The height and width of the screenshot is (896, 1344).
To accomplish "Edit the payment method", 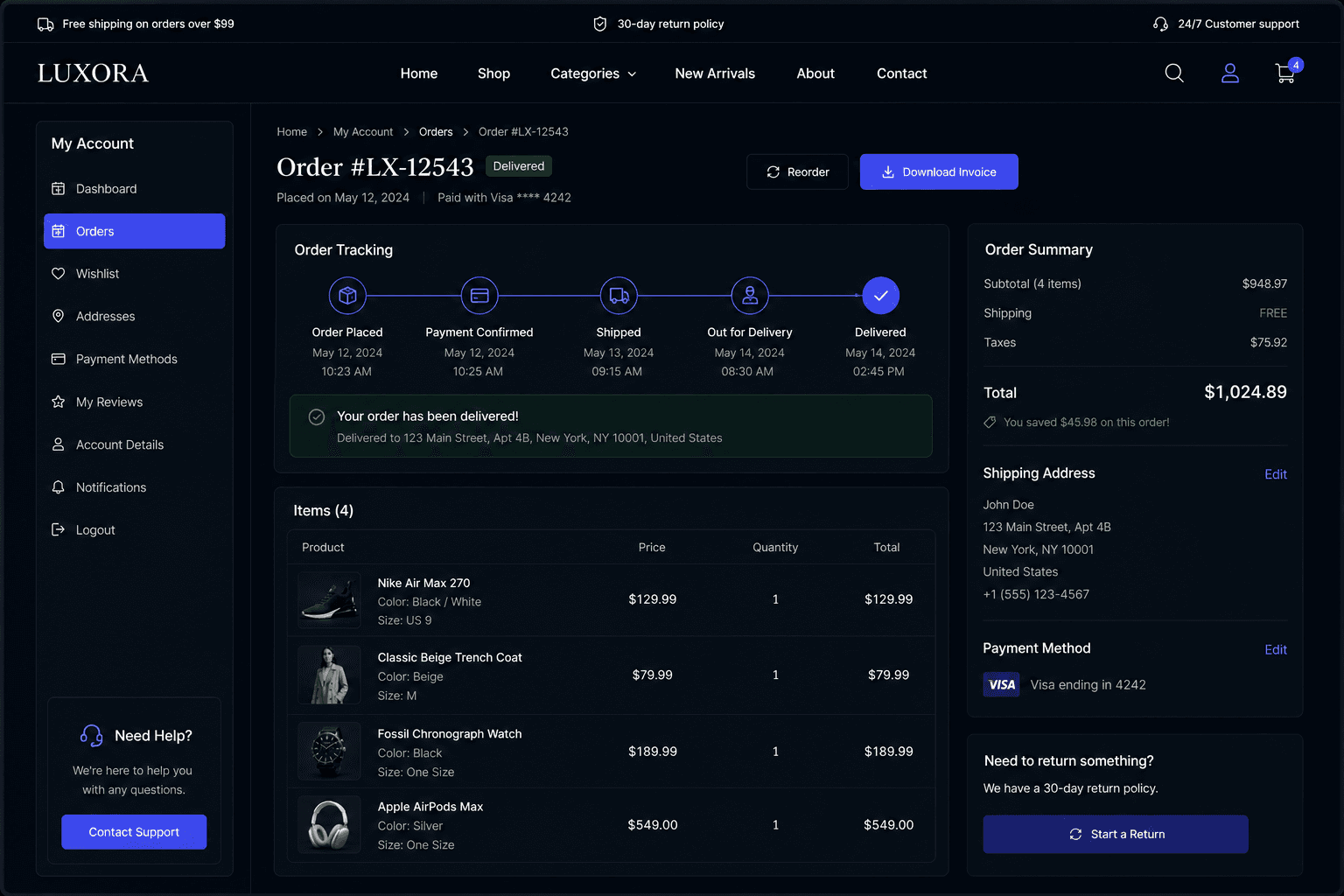I will pos(1276,649).
